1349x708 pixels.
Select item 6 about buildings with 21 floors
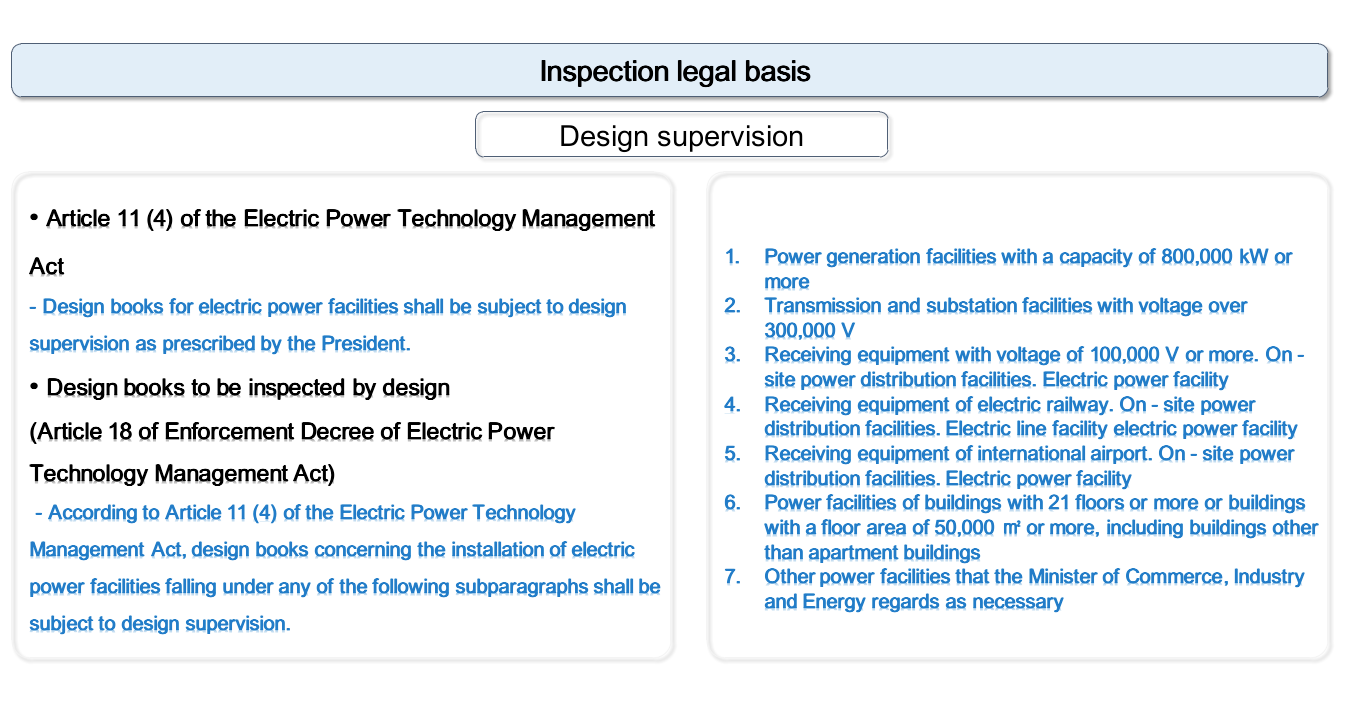pyautogui.click(x=1034, y=503)
